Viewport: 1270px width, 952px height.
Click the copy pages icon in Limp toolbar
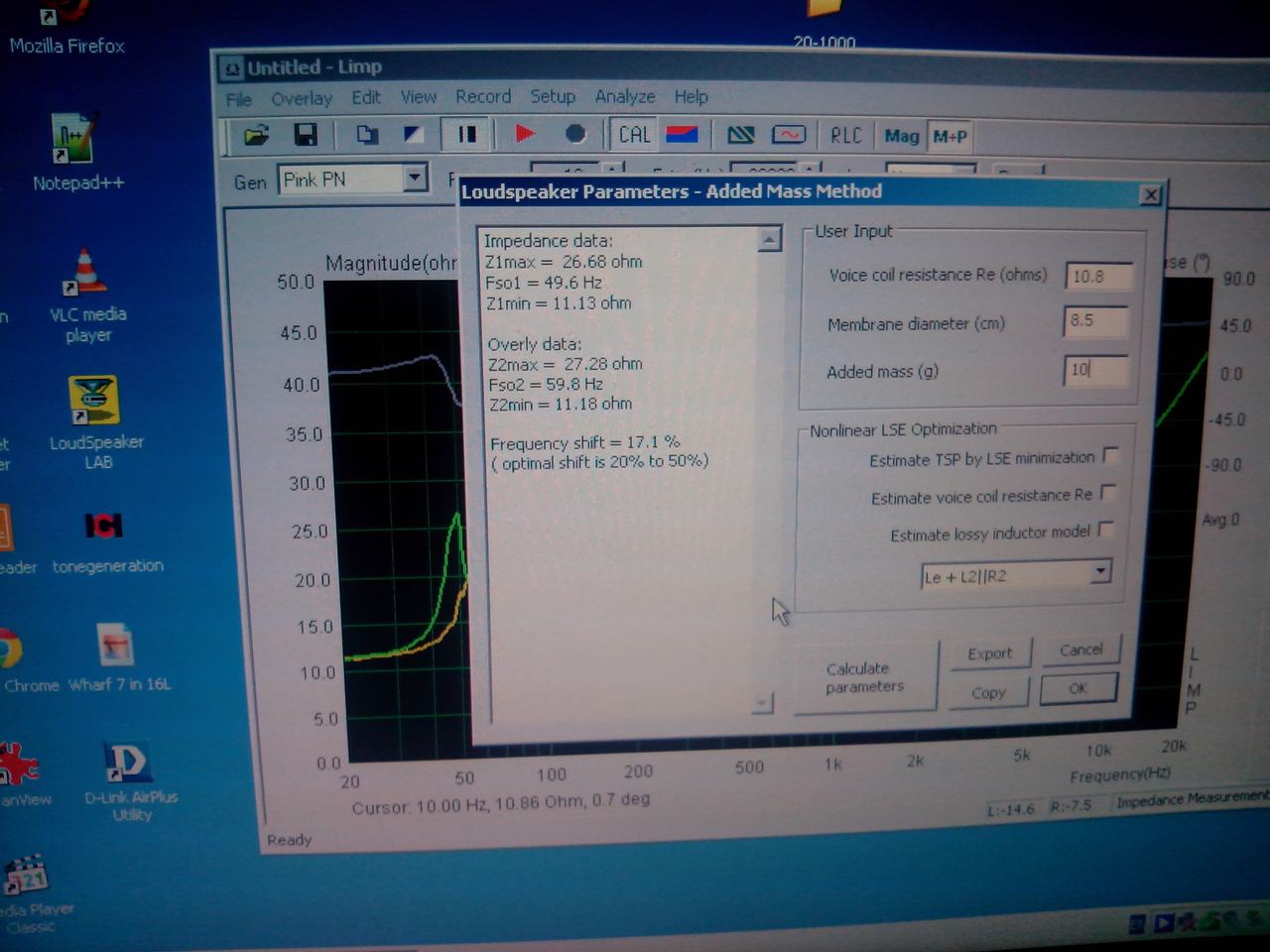tap(367, 135)
